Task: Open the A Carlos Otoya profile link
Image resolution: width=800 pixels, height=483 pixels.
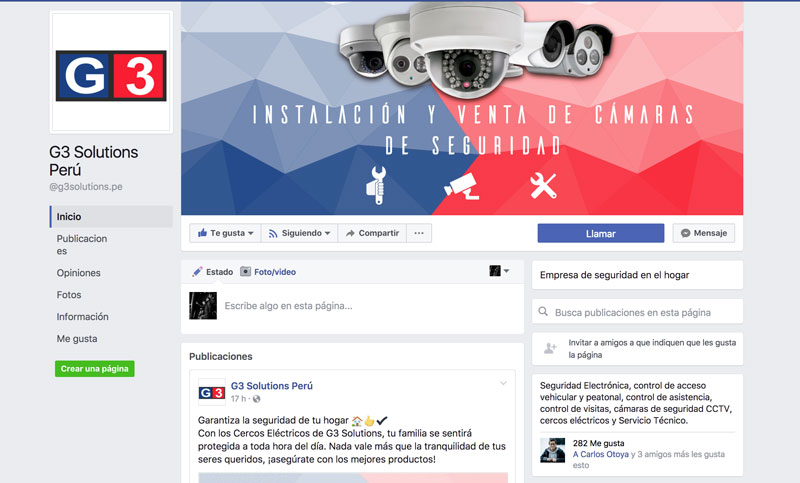Action: 601,454
